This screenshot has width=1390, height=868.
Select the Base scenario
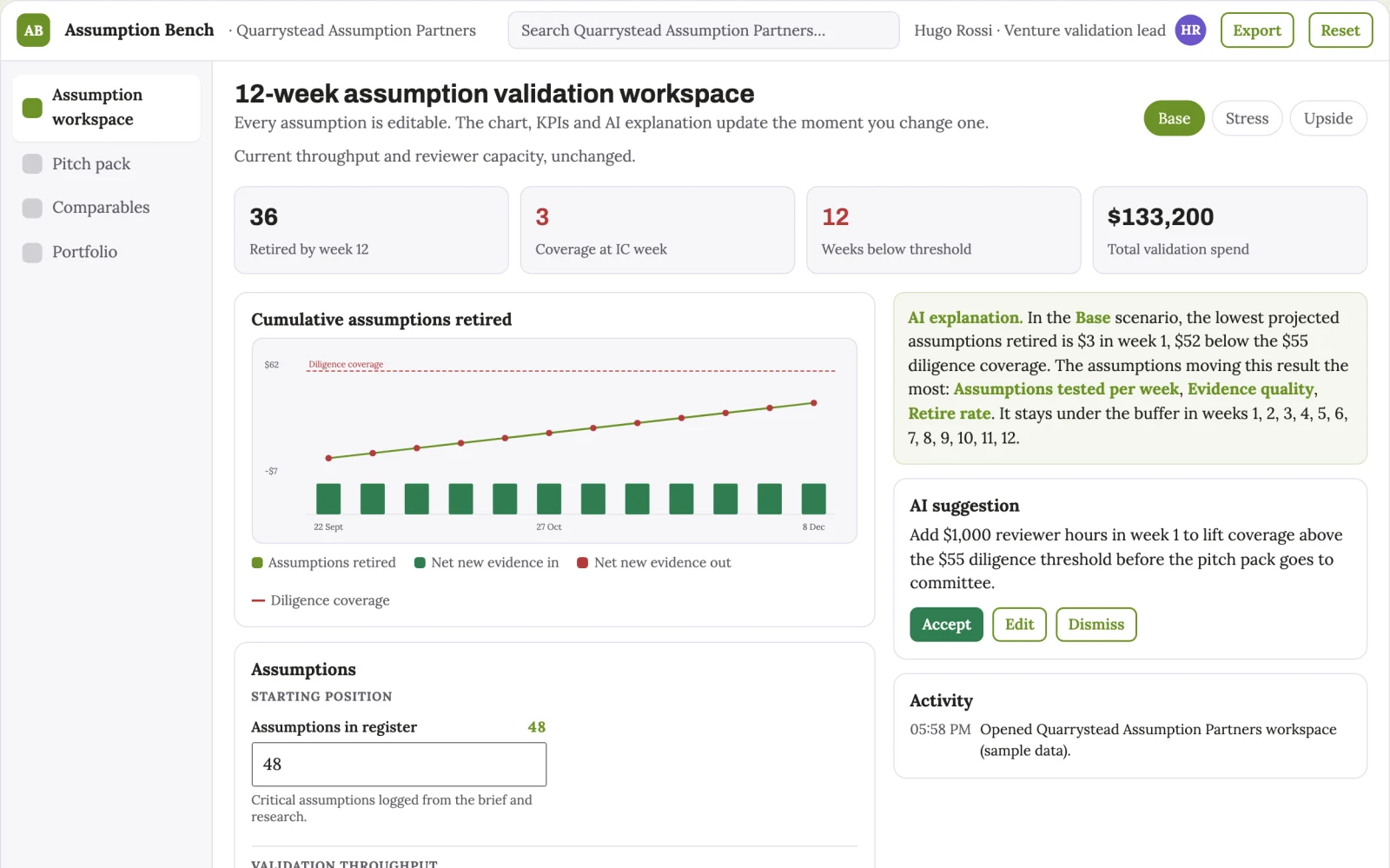1174,118
